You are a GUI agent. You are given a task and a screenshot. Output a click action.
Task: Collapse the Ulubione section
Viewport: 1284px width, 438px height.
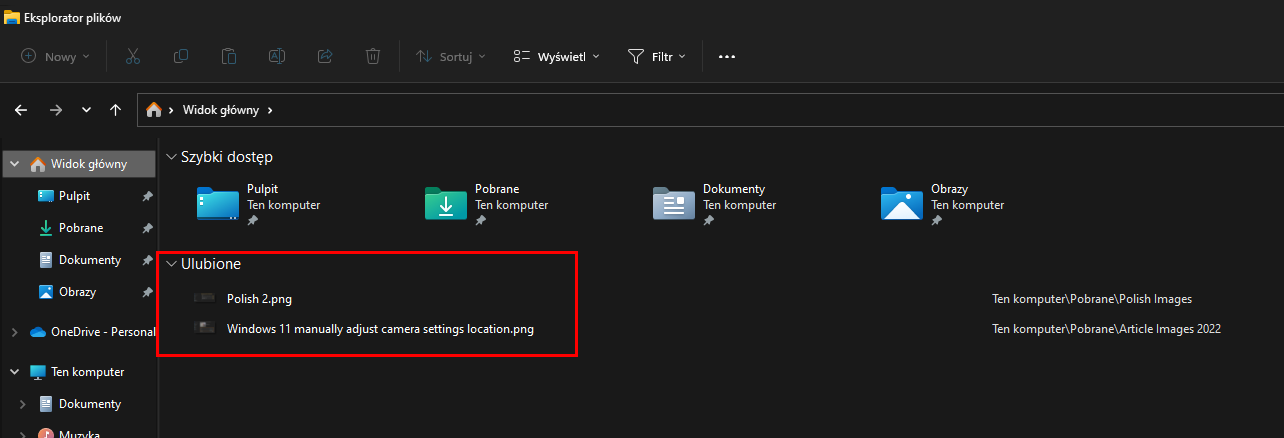172,264
